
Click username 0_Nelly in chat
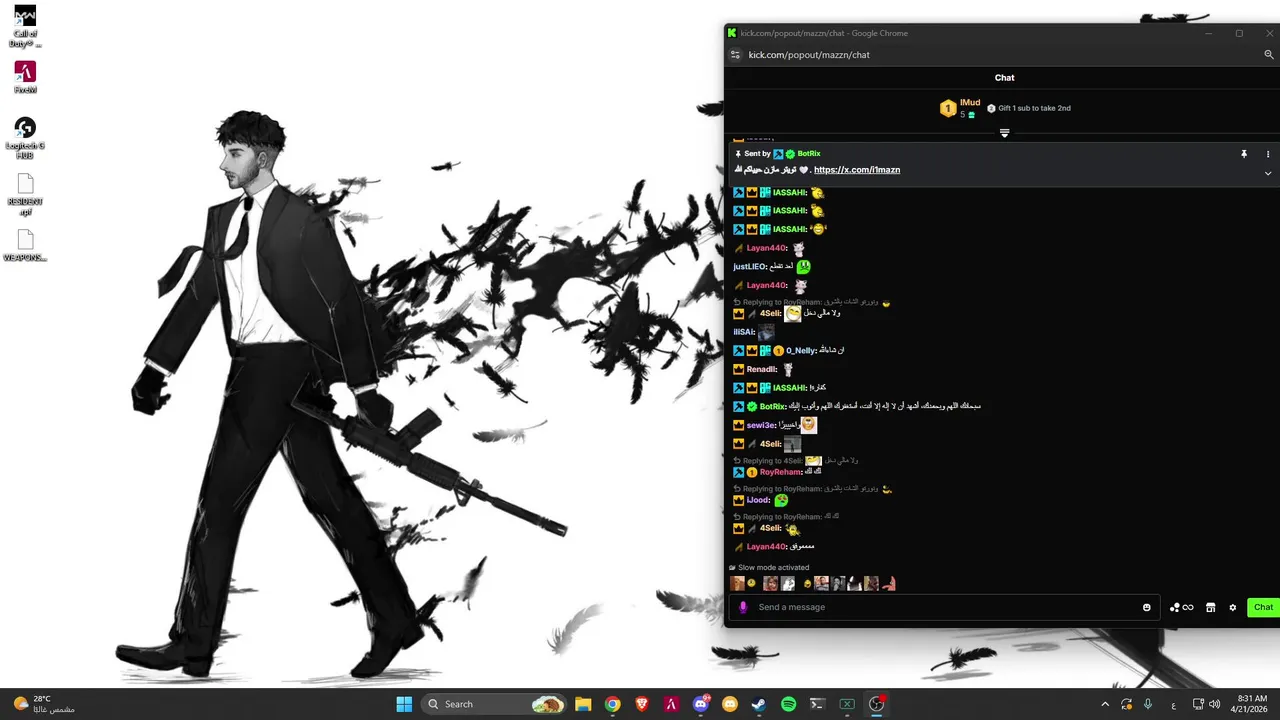pyautogui.click(x=801, y=351)
